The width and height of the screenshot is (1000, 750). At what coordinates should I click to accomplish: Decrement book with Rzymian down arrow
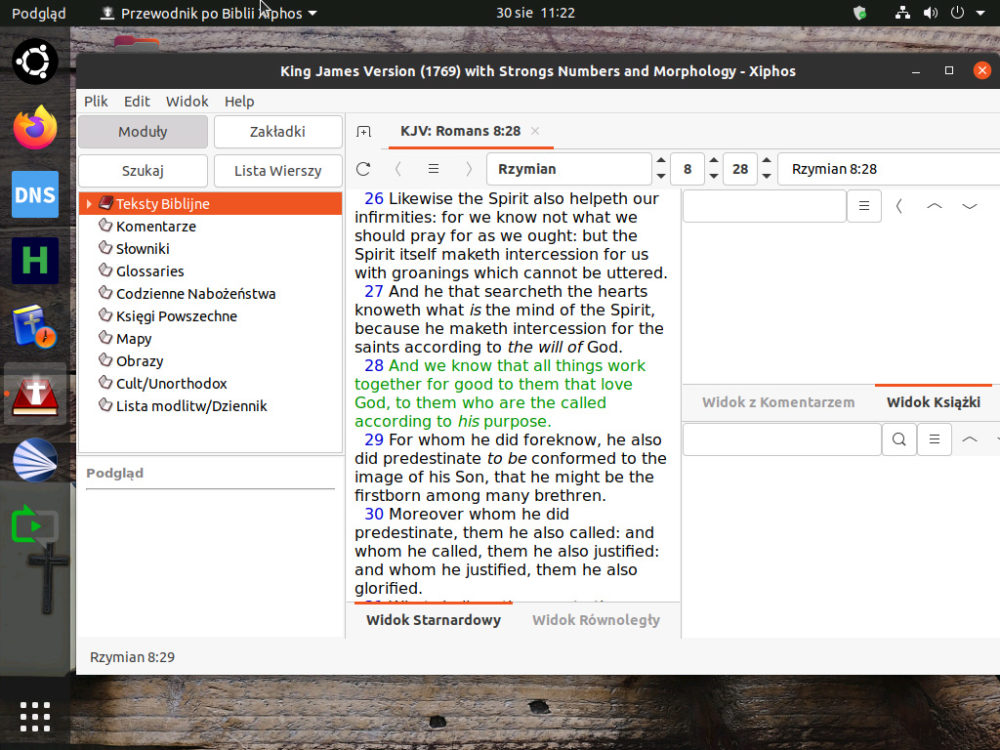661,176
